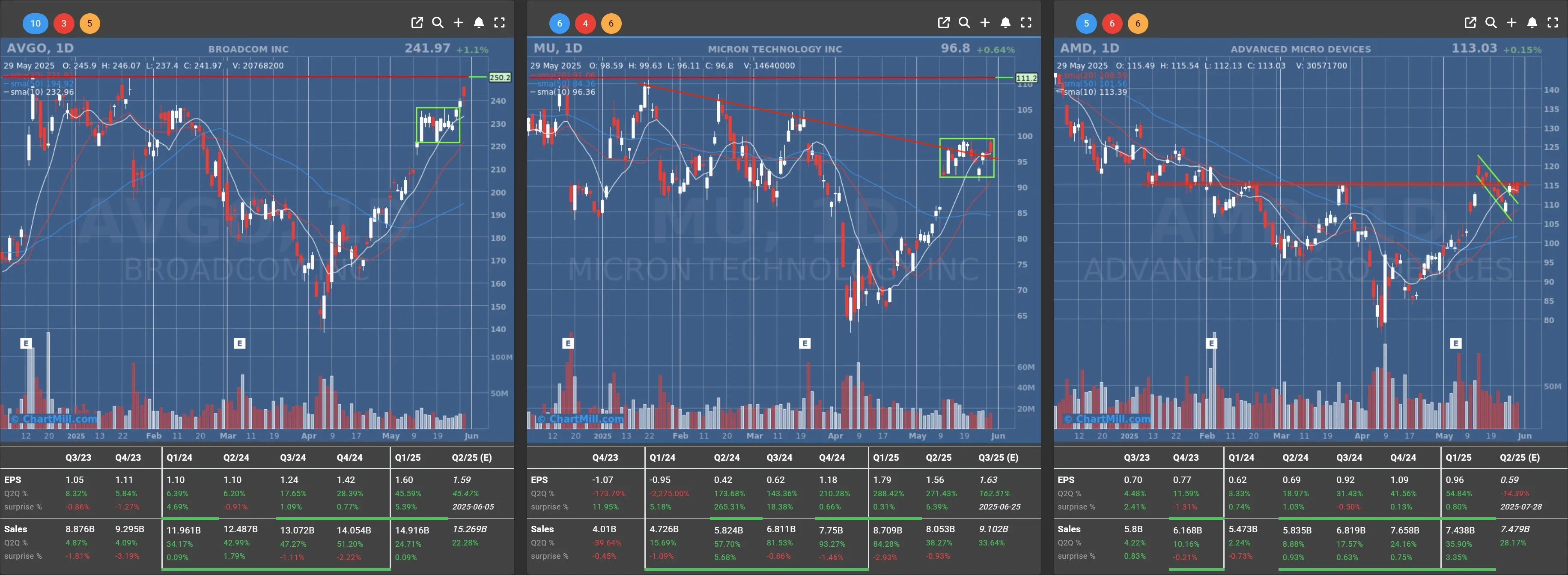This screenshot has height=575, width=1568.
Task: Click February earnings E marker on AMD chart
Action: (1211, 343)
